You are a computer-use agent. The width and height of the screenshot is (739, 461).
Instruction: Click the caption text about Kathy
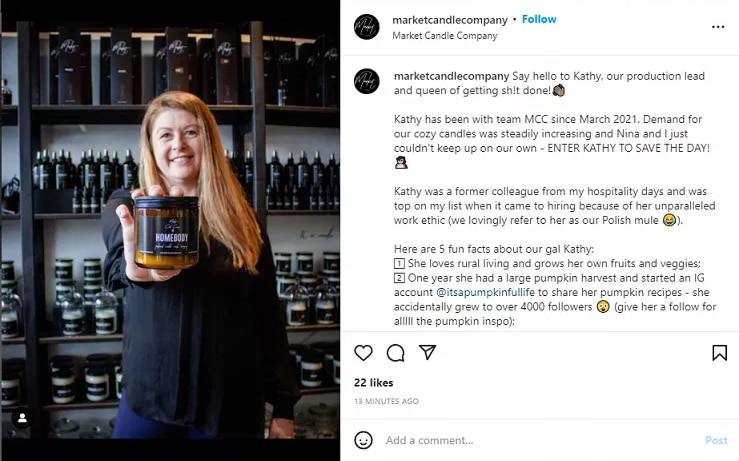coord(555,198)
